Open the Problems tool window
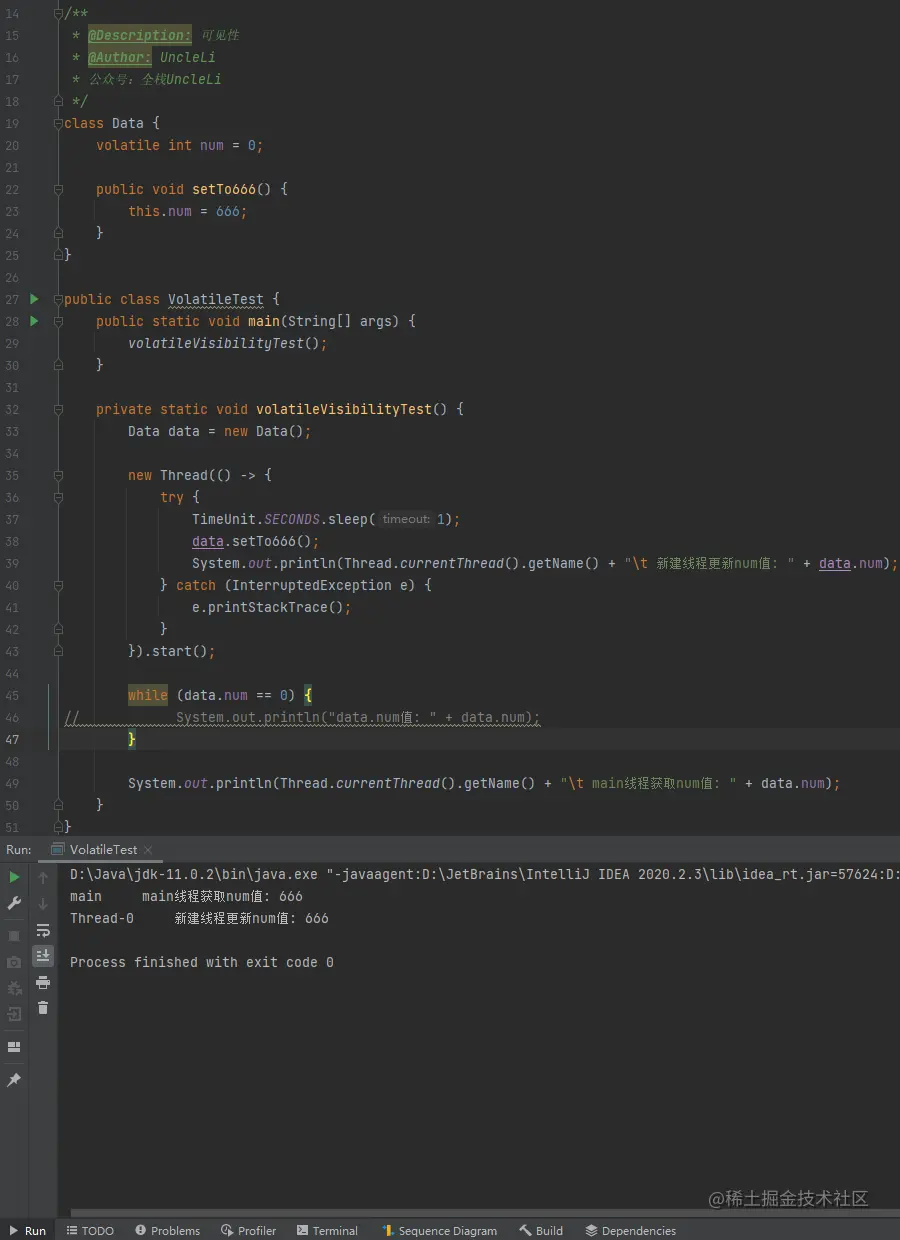900x1240 pixels. [167, 1230]
